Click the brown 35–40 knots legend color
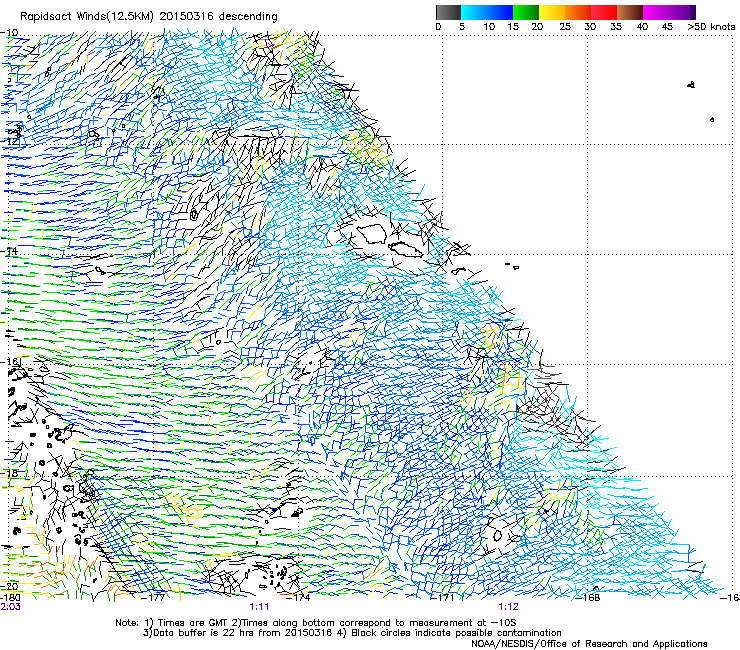The image size is (740, 650). tap(630, 12)
